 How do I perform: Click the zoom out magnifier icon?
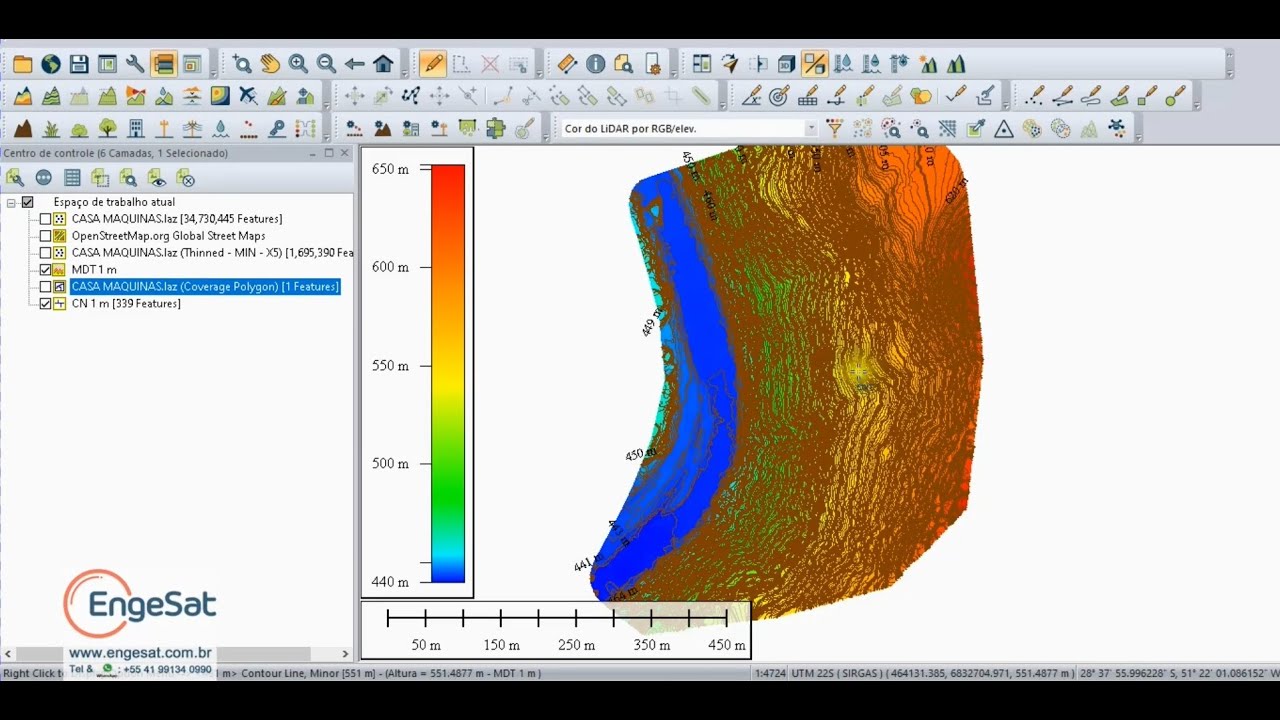(326, 64)
